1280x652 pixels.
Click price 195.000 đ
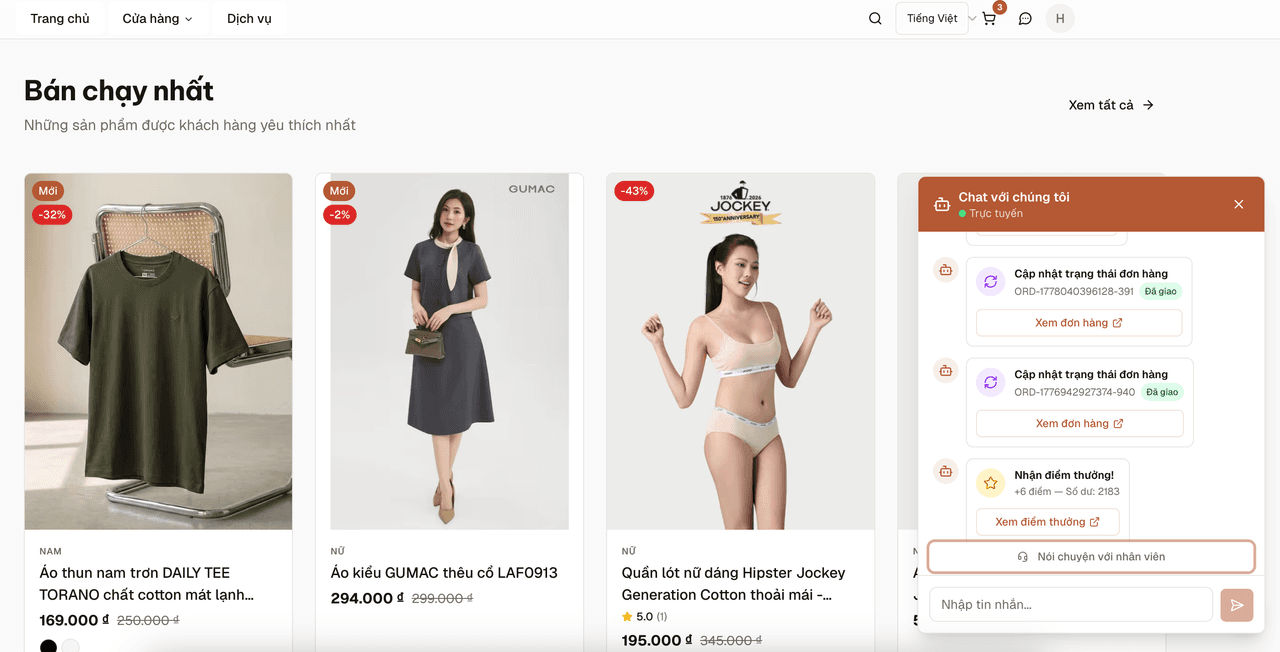point(658,640)
